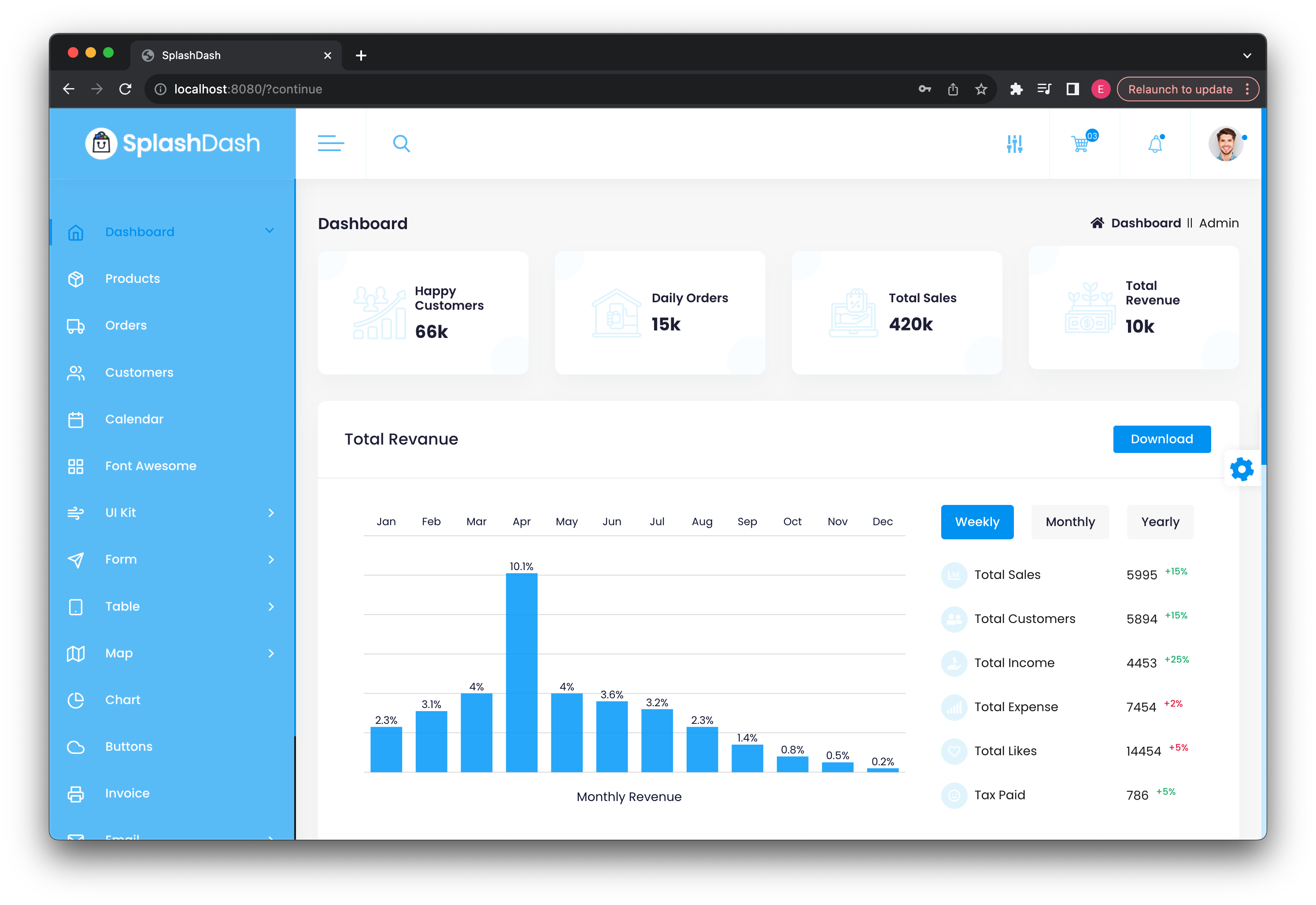Bookmark this page with star icon
The width and height of the screenshot is (1316, 905).
click(x=981, y=89)
